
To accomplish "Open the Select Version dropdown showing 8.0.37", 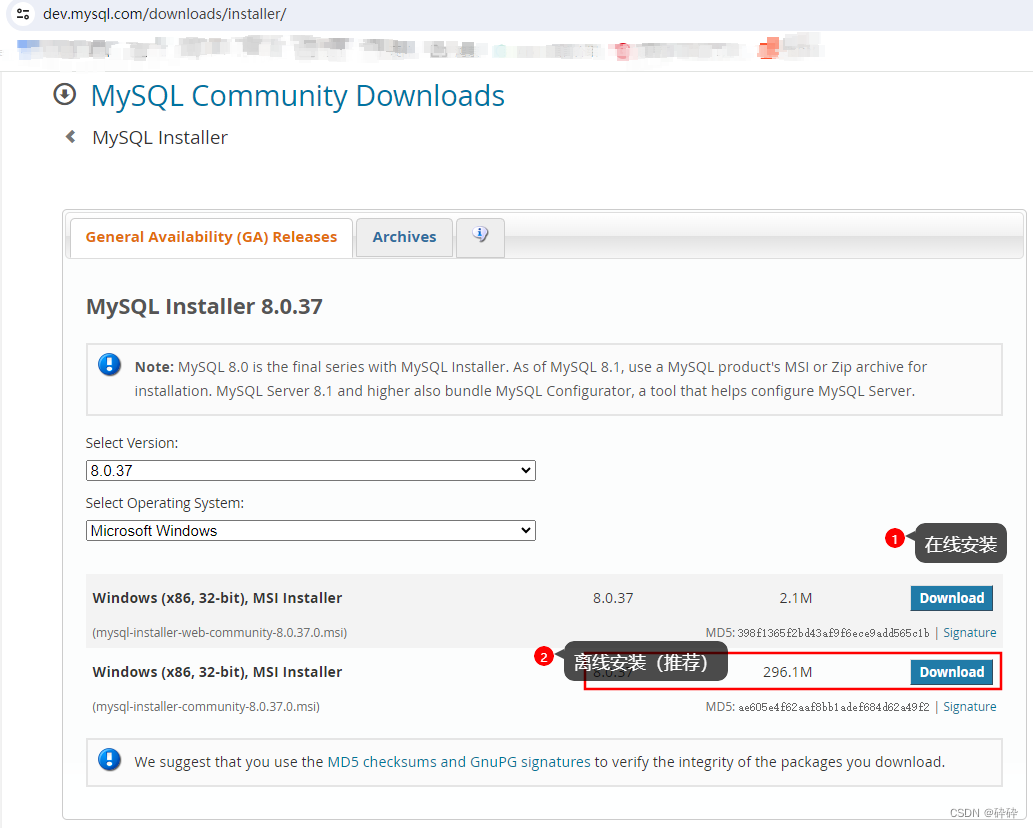I will 310,470.
